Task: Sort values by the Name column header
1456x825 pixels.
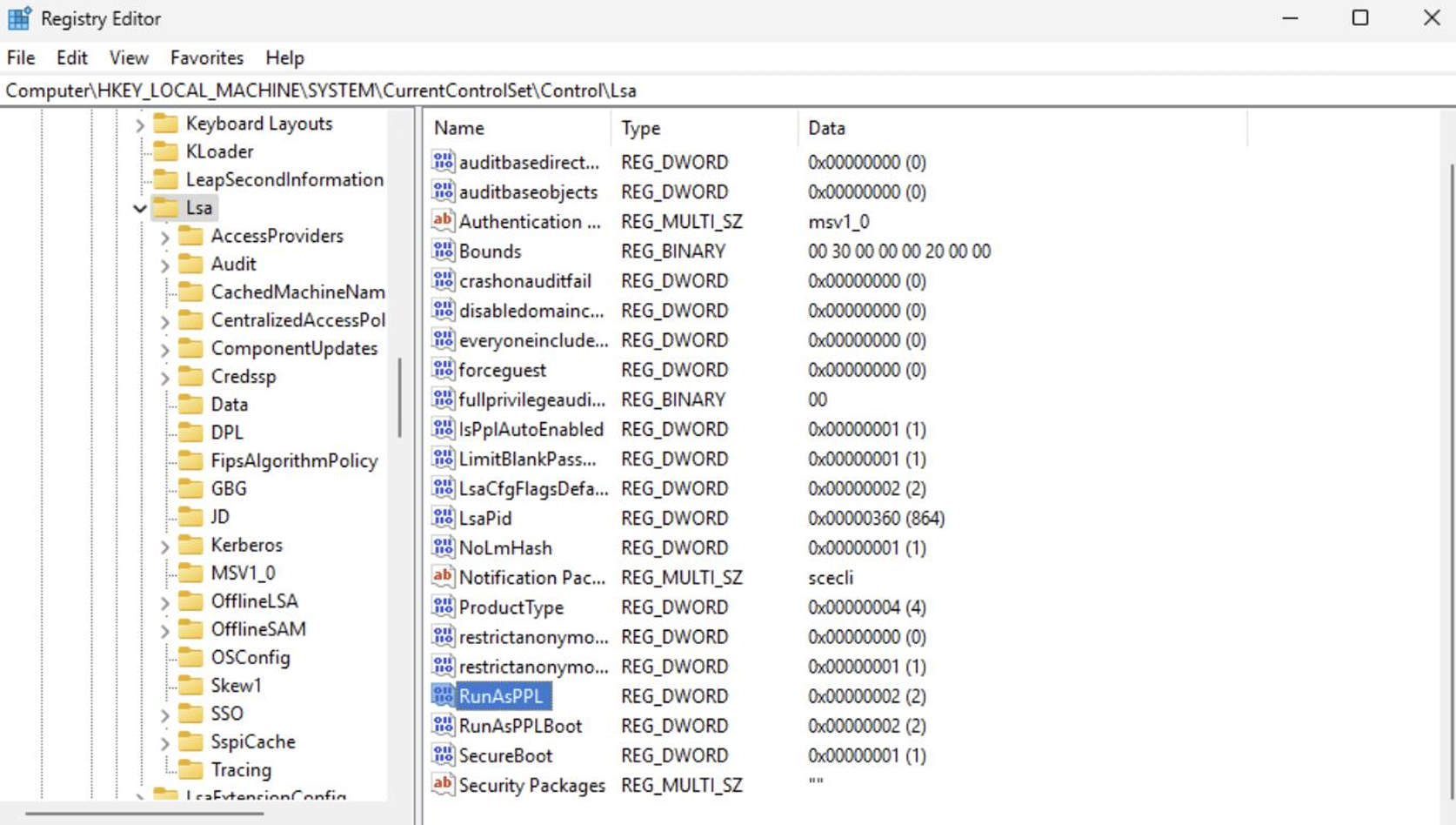Action: (x=459, y=128)
